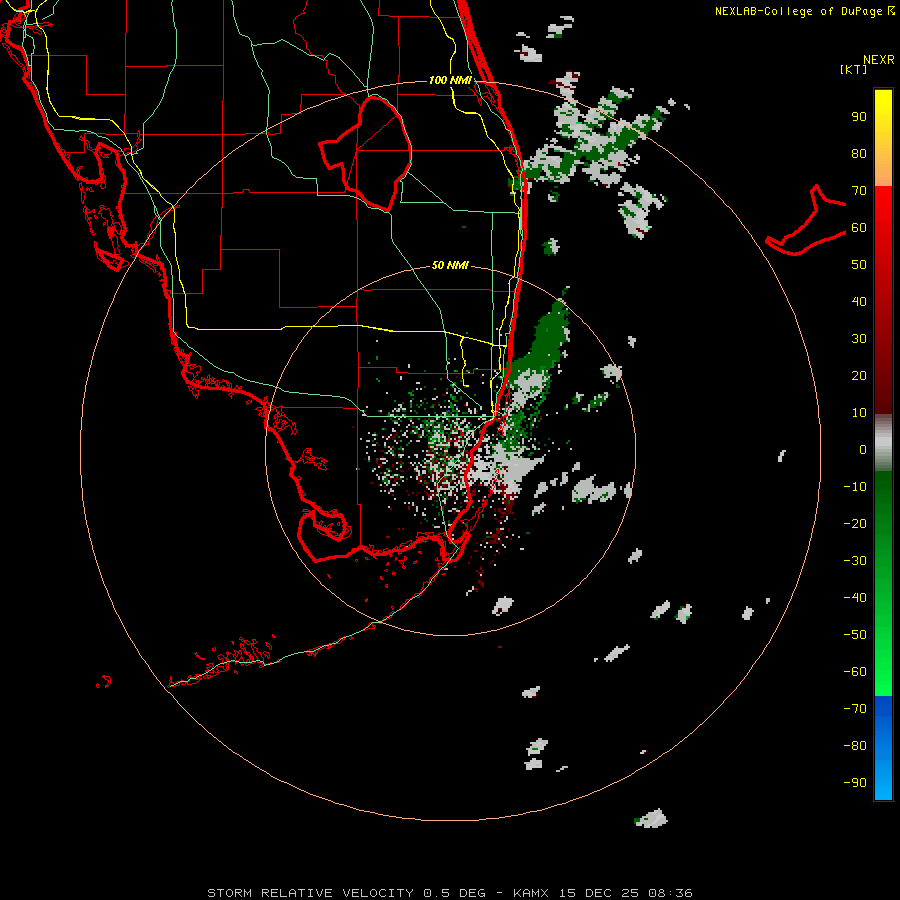Click the -30 scale value

point(855,561)
